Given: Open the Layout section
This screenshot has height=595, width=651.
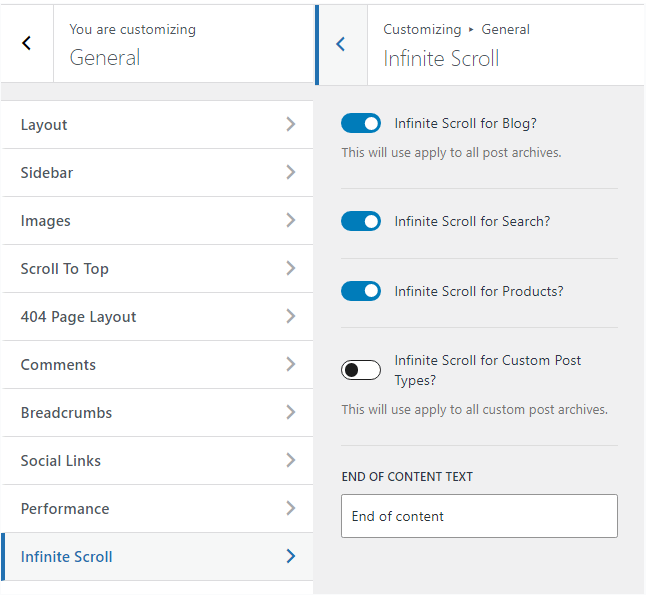Looking at the screenshot, I should [x=150, y=125].
